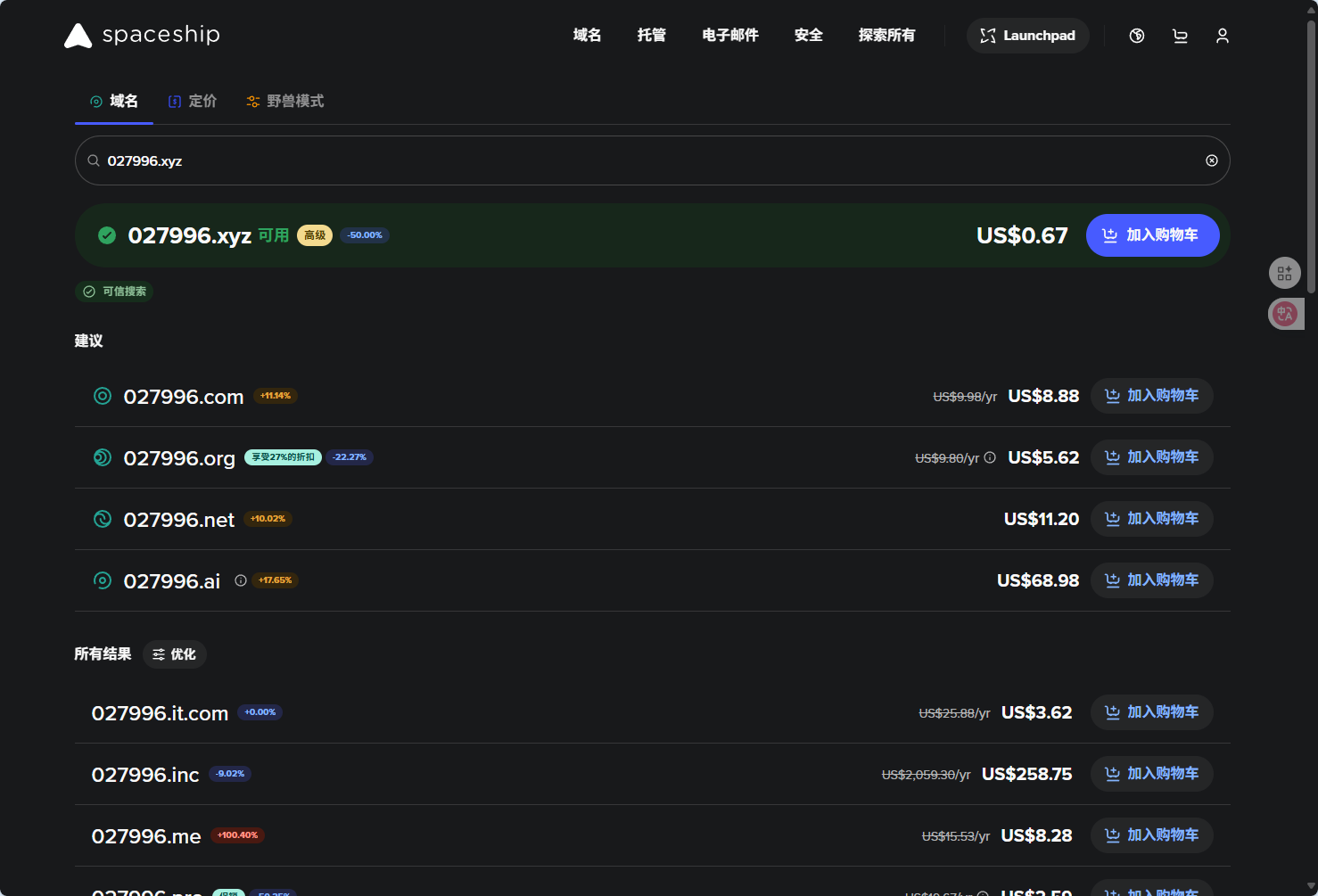1318x896 pixels.
Task: Click the Spaceship logo
Action: pos(142,36)
